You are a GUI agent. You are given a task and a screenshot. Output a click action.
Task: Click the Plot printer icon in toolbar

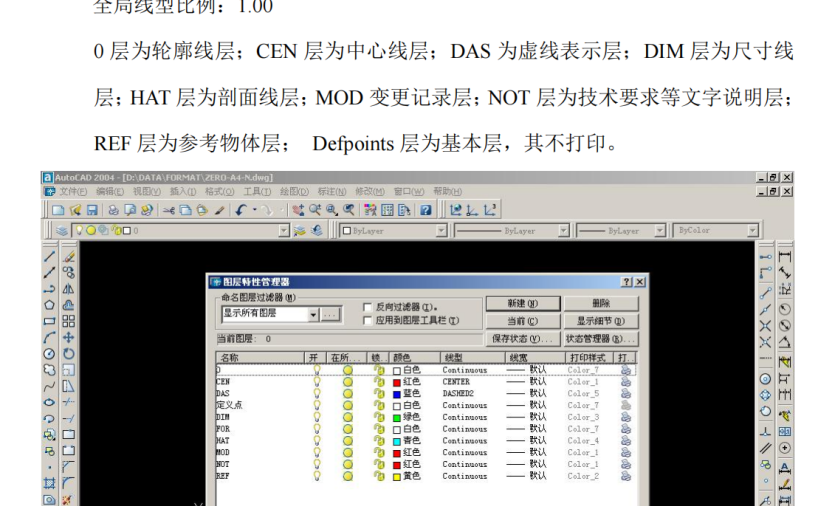point(113,210)
